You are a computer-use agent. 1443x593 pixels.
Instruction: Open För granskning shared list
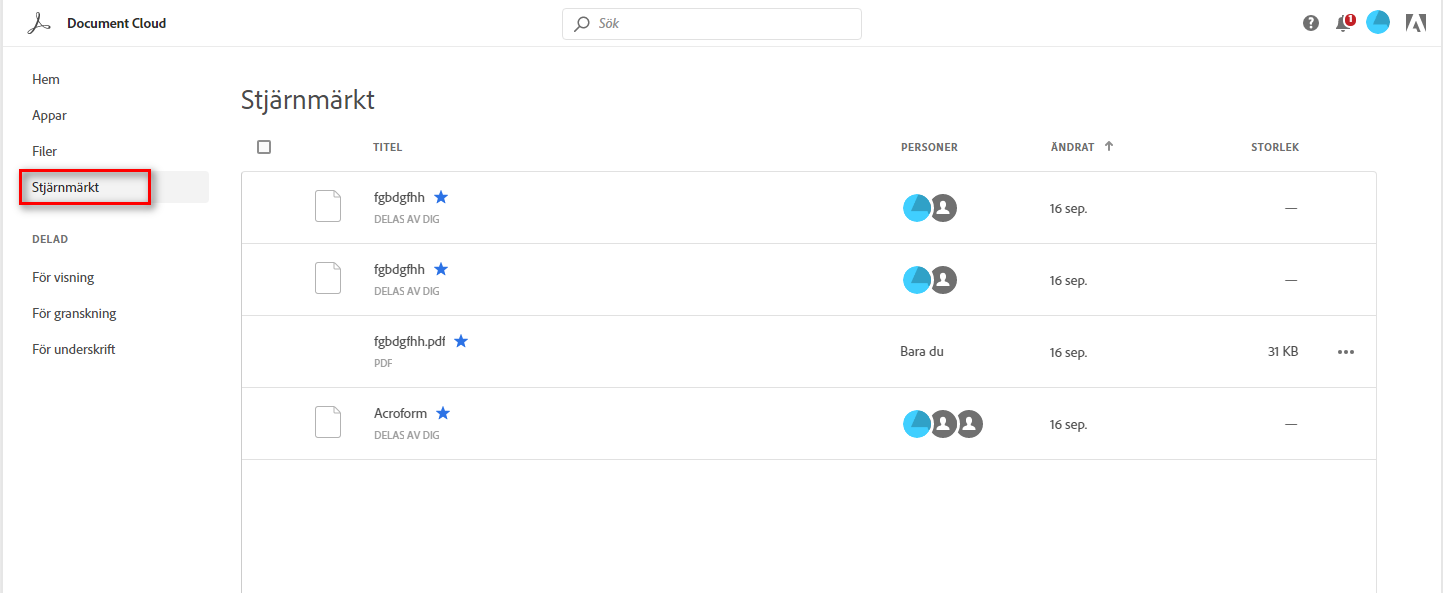click(74, 313)
